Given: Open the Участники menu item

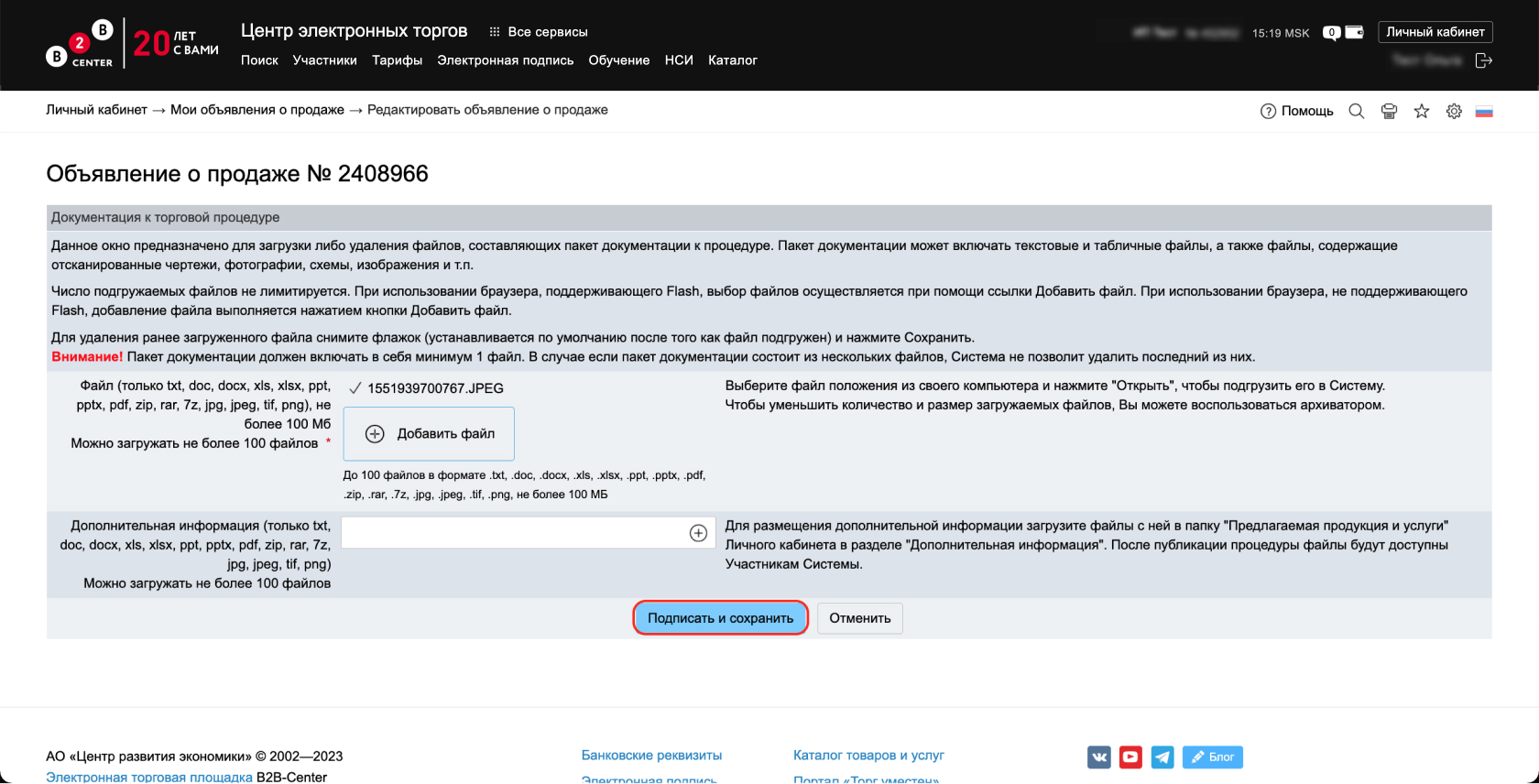Looking at the screenshot, I should pos(324,60).
